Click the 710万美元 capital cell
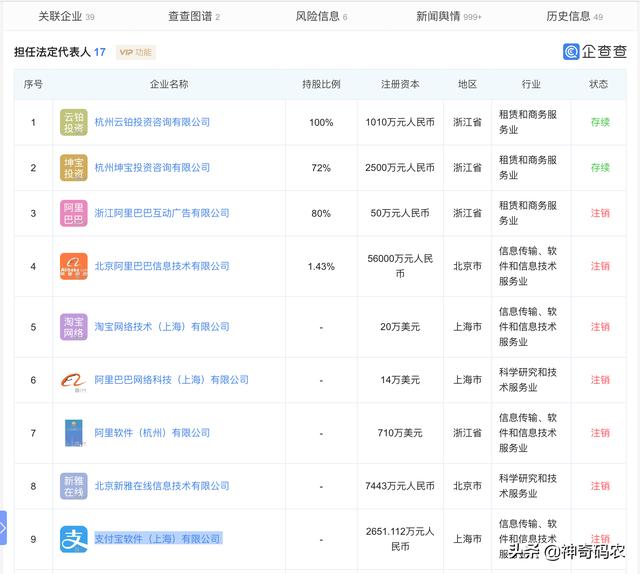 coord(400,433)
